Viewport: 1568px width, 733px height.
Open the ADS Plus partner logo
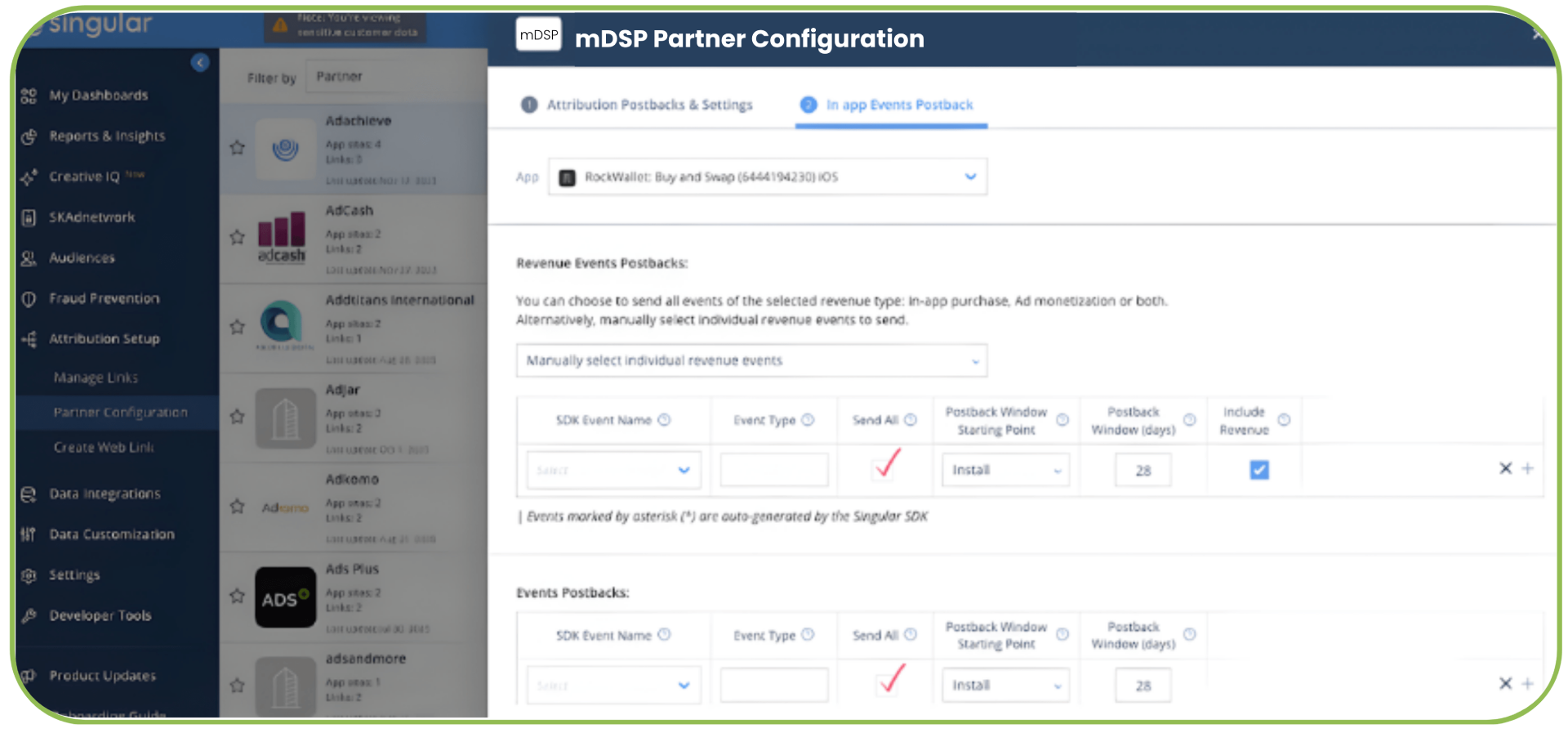point(286,597)
